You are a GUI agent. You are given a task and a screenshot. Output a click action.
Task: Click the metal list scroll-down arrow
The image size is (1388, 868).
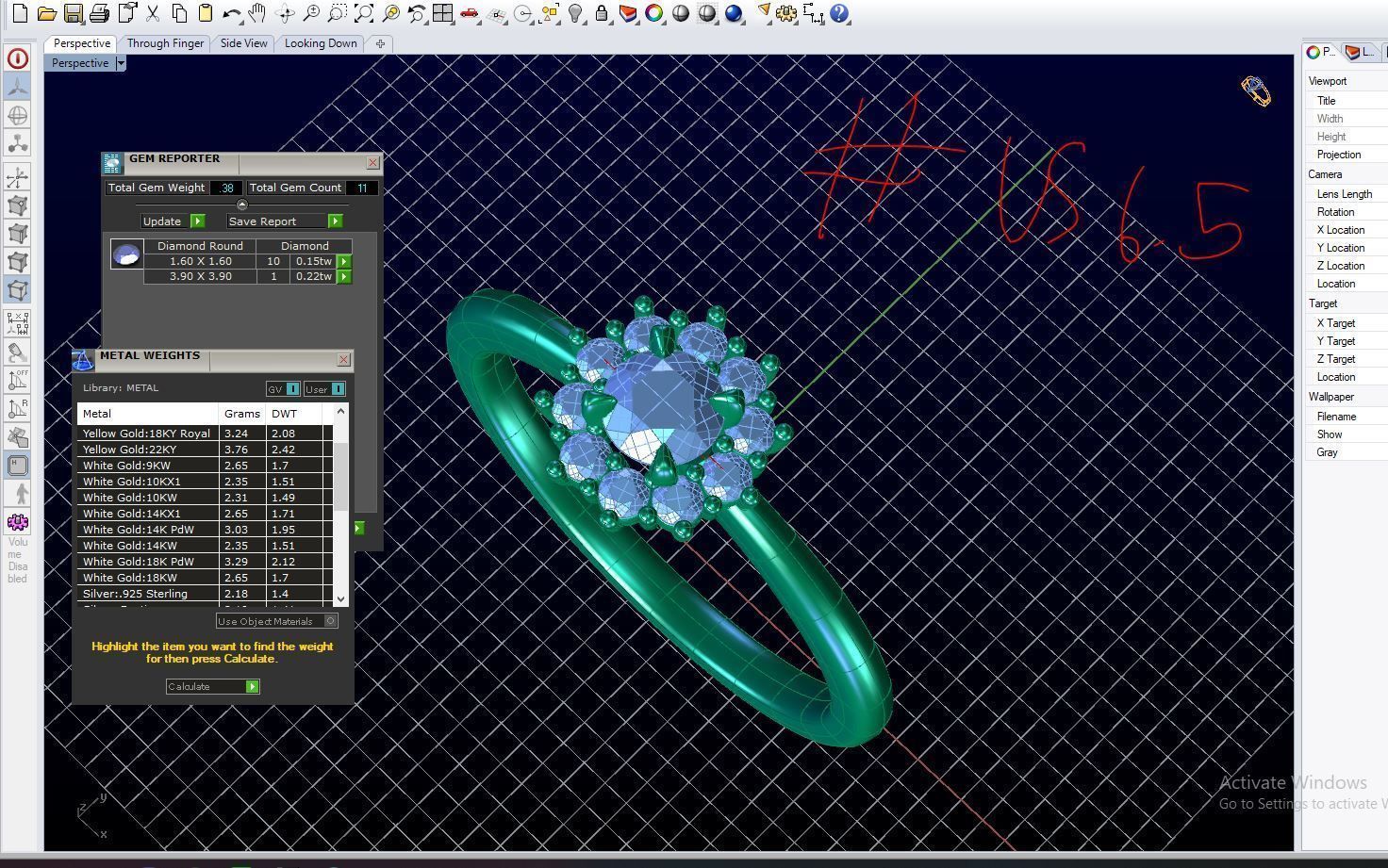[x=340, y=598]
